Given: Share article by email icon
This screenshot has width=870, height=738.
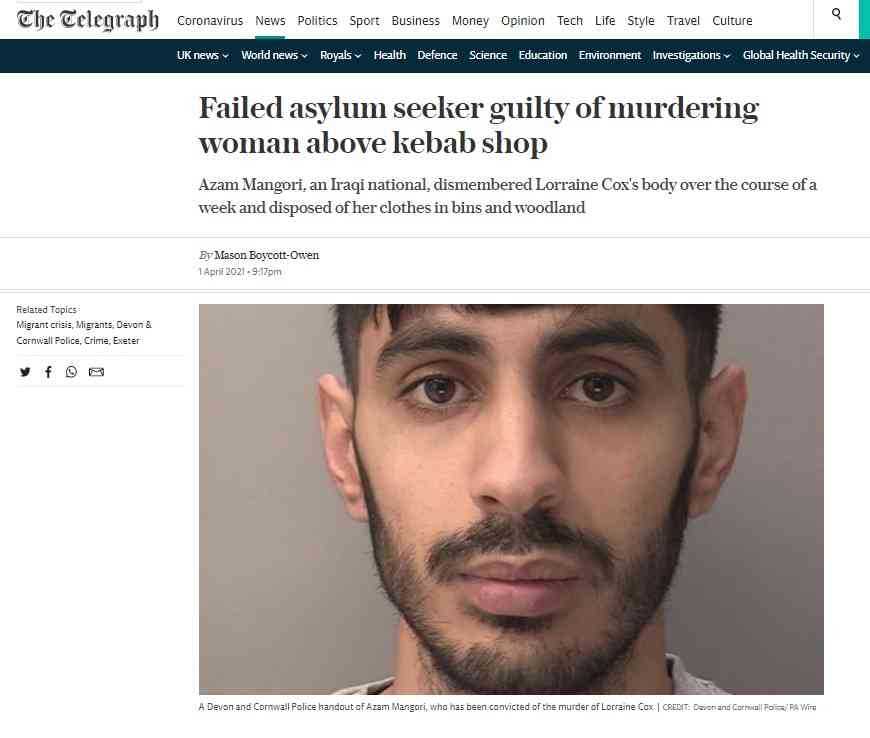Looking at the screenshot, I should pos(96,372).
